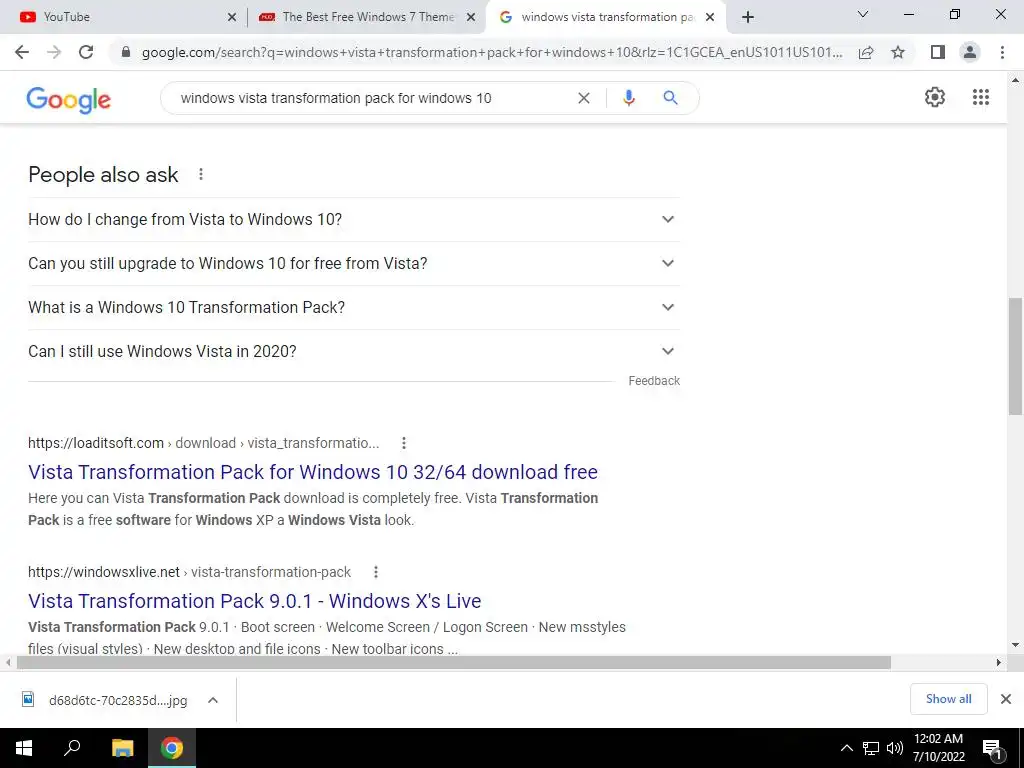Close the Google search results tab
The height and width of the screenshot is (768, 1024).
710,17
